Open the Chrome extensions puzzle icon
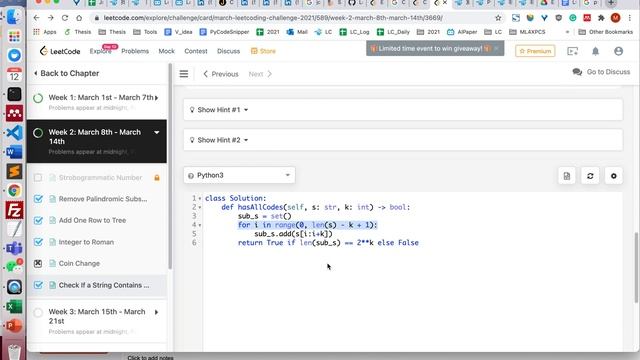This screenshot has width=640, height=360. [601, 18]
